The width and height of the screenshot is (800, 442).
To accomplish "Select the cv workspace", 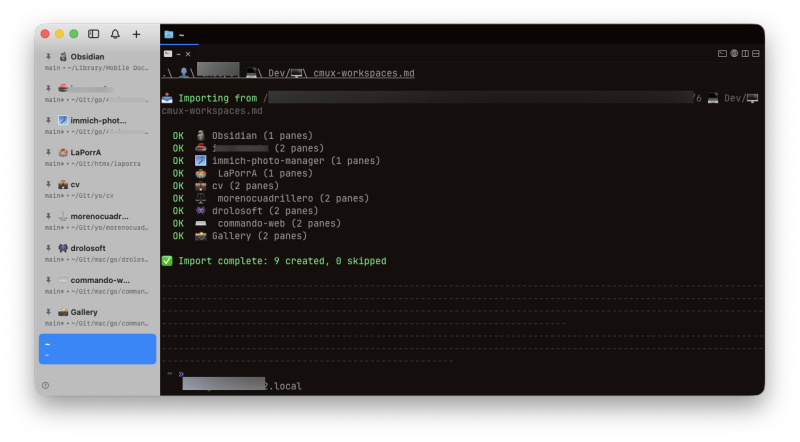I will pyautogui.click(x=98, y=190).
